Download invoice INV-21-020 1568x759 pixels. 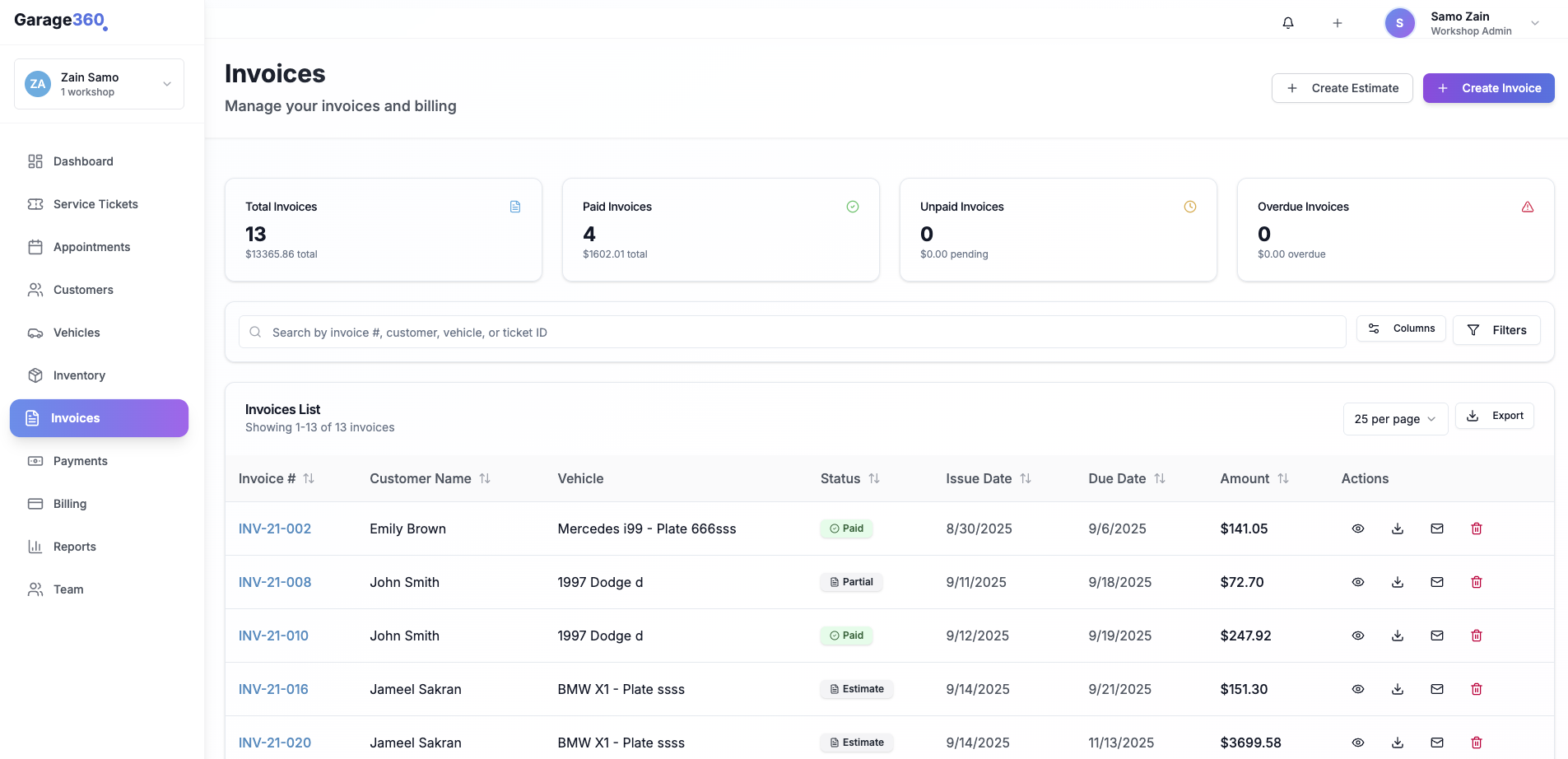[1398, 743]
